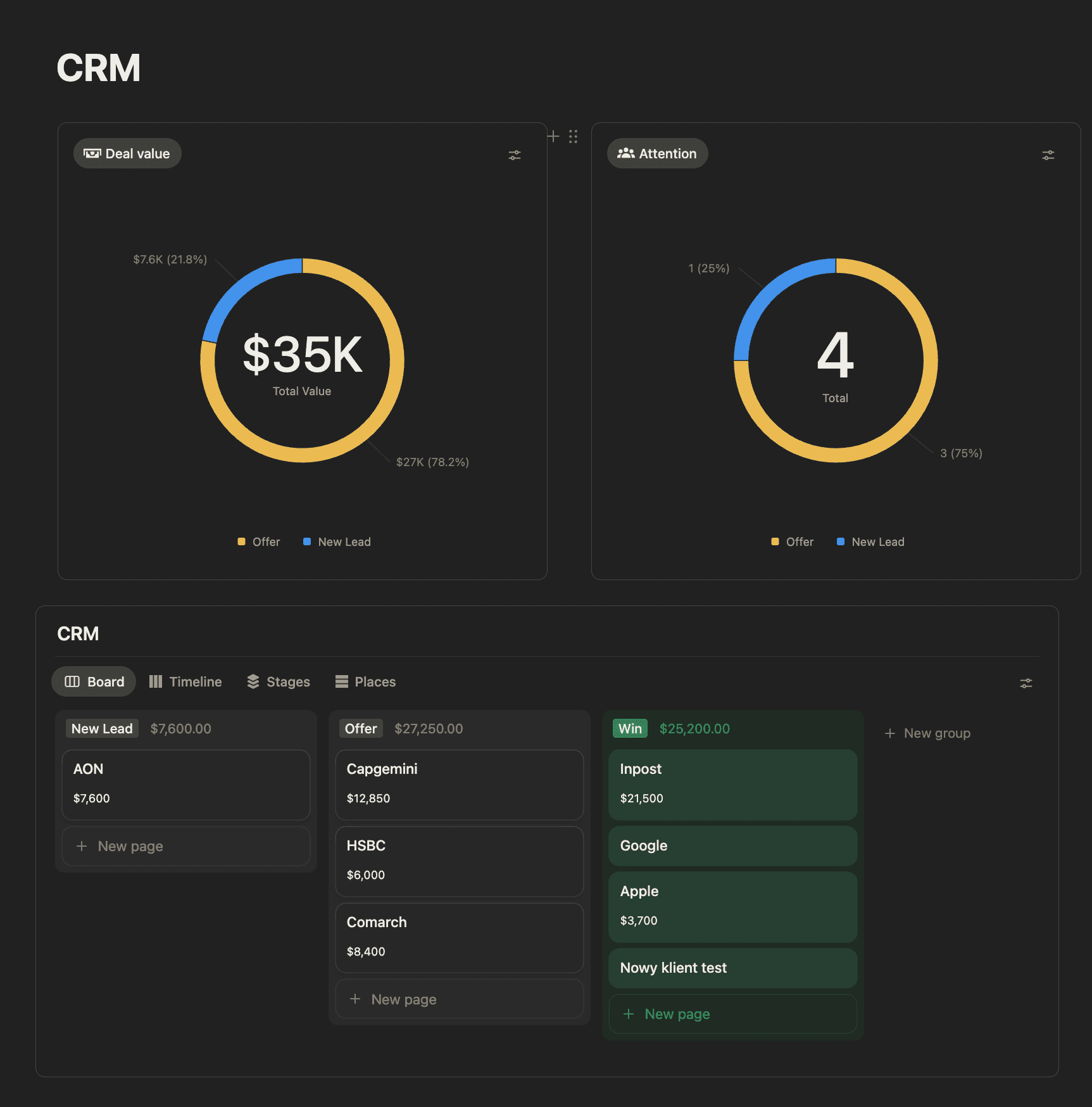Open the HSBC deal card
Screen dimensions: 1092x1107
click(x=460, y=861)
